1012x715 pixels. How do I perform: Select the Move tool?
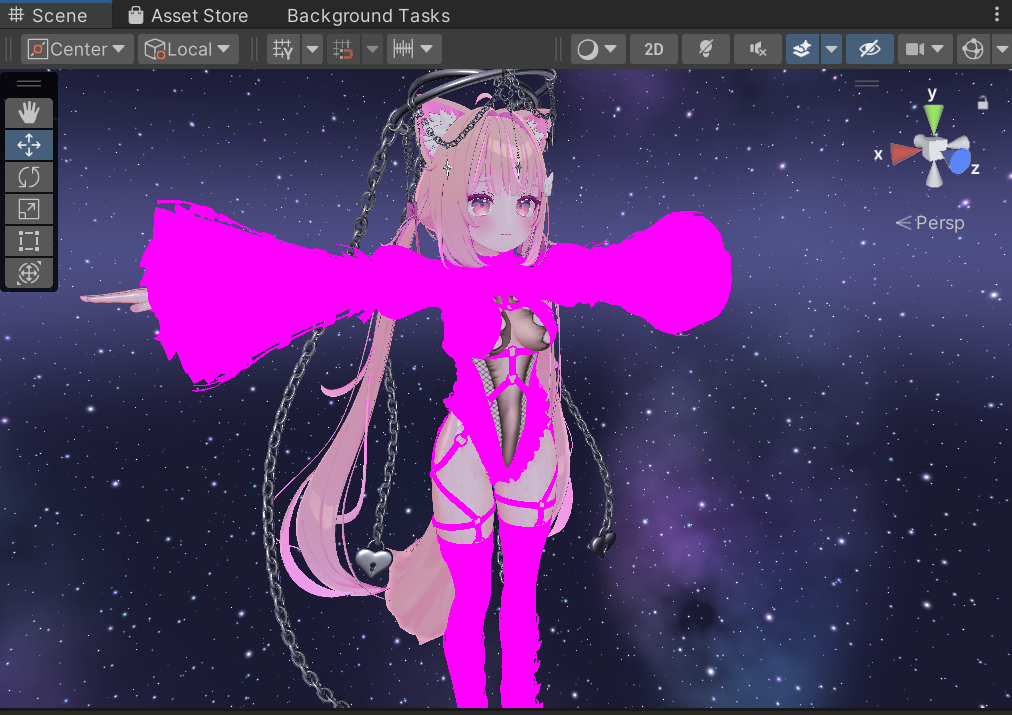coord(29,145)
